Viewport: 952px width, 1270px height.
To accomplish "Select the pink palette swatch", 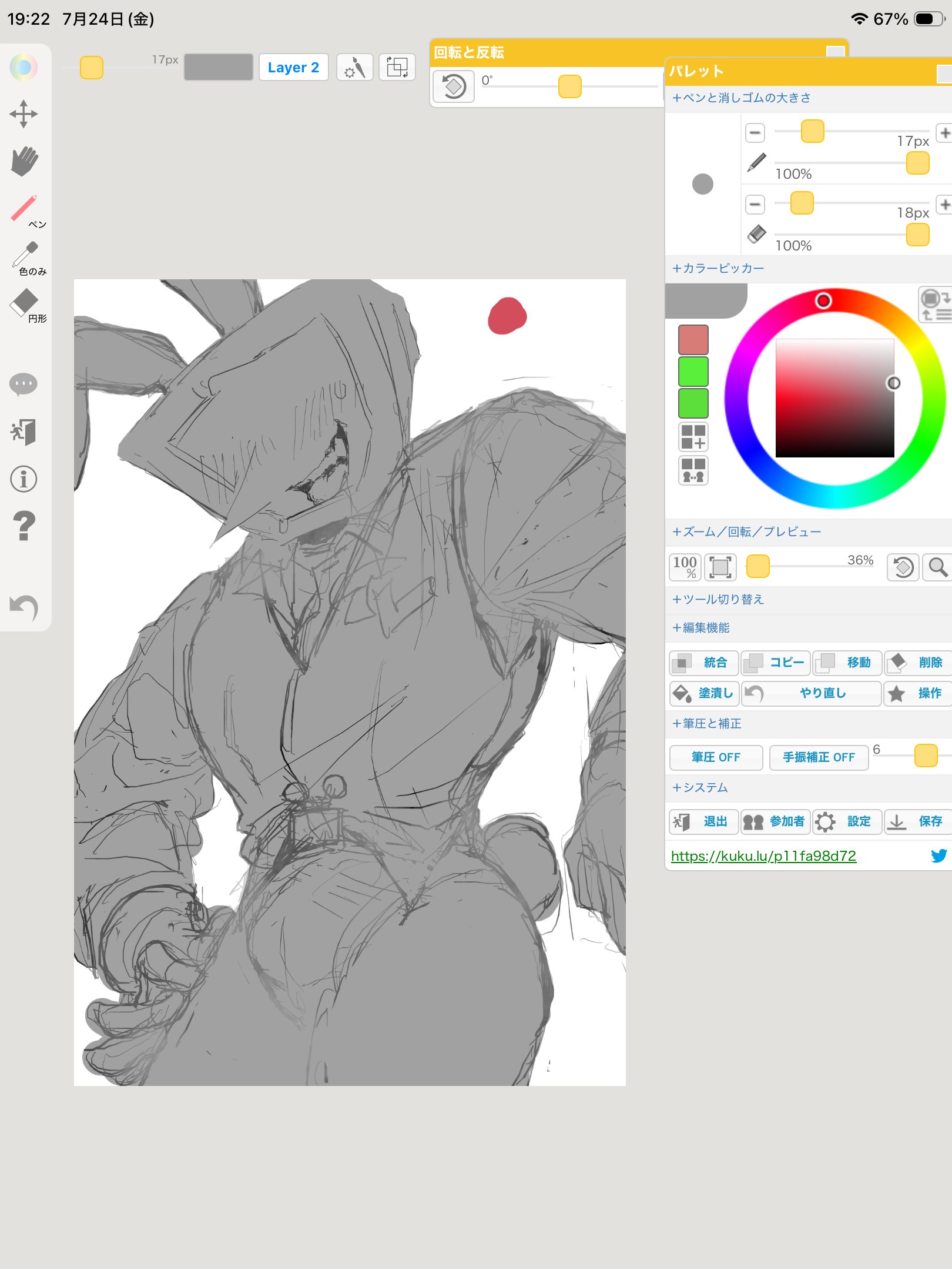I will tap(693, 340).
